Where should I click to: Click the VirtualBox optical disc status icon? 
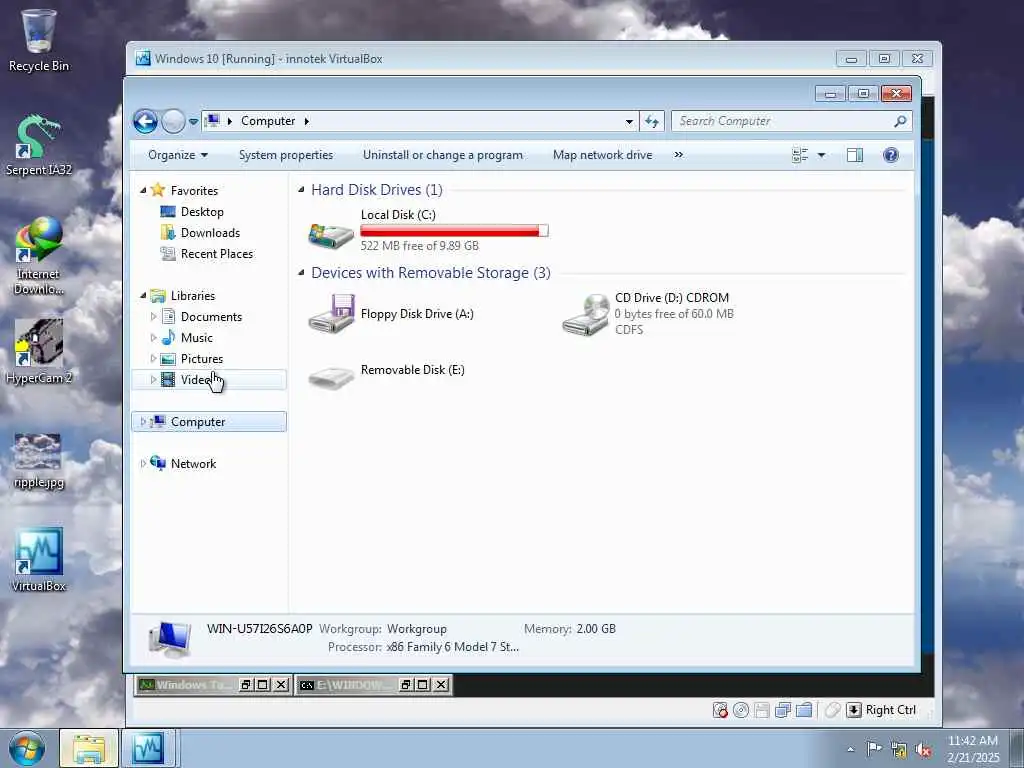point(741,710)
